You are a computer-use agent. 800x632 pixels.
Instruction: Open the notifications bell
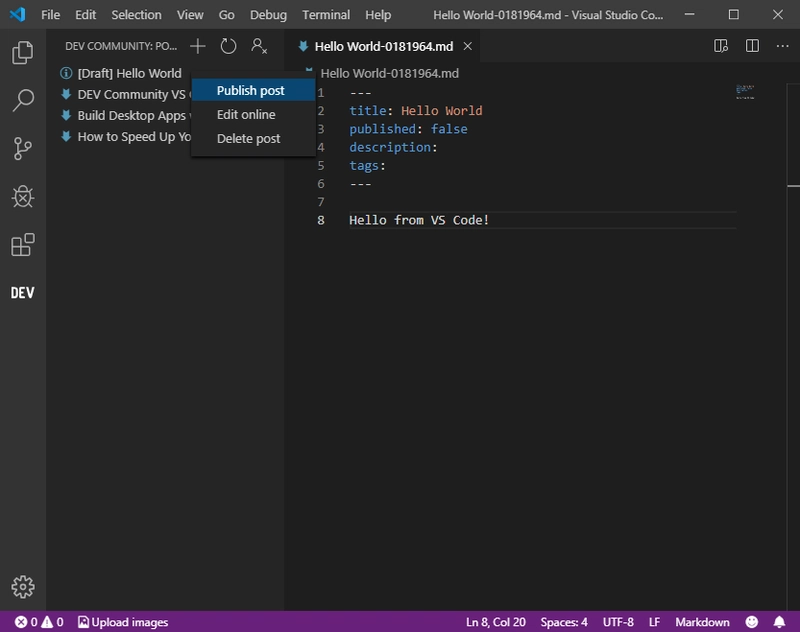779,622
